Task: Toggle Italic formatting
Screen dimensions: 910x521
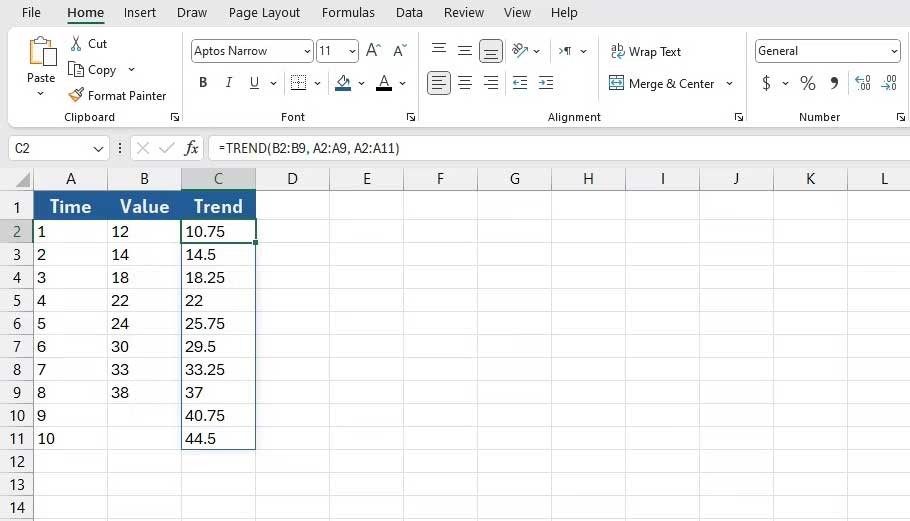Action: [x=229, y=83]
